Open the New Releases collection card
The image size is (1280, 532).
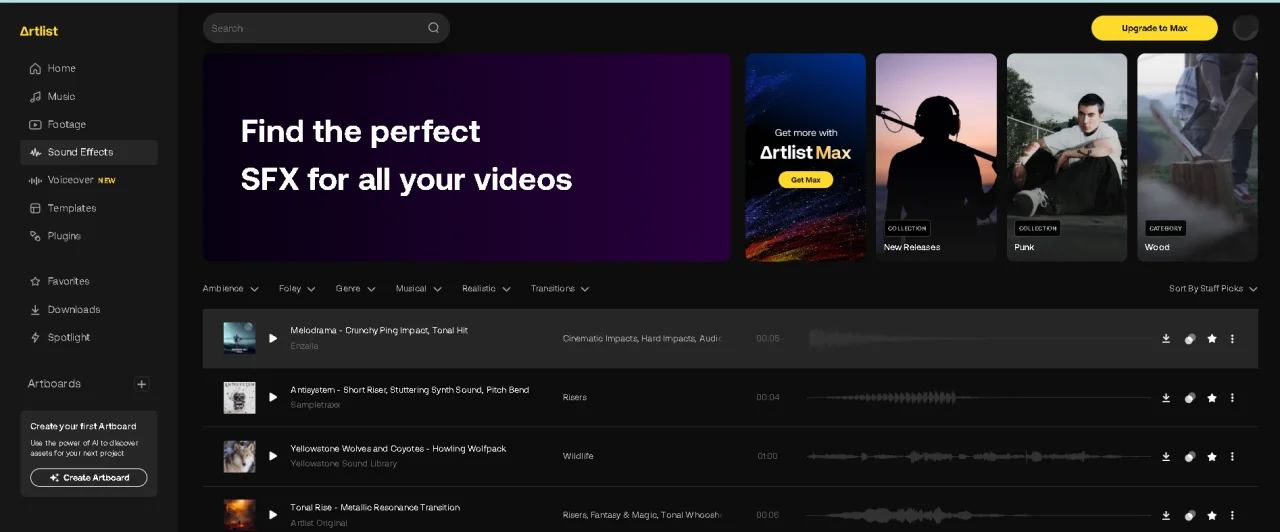click(936, 157)
